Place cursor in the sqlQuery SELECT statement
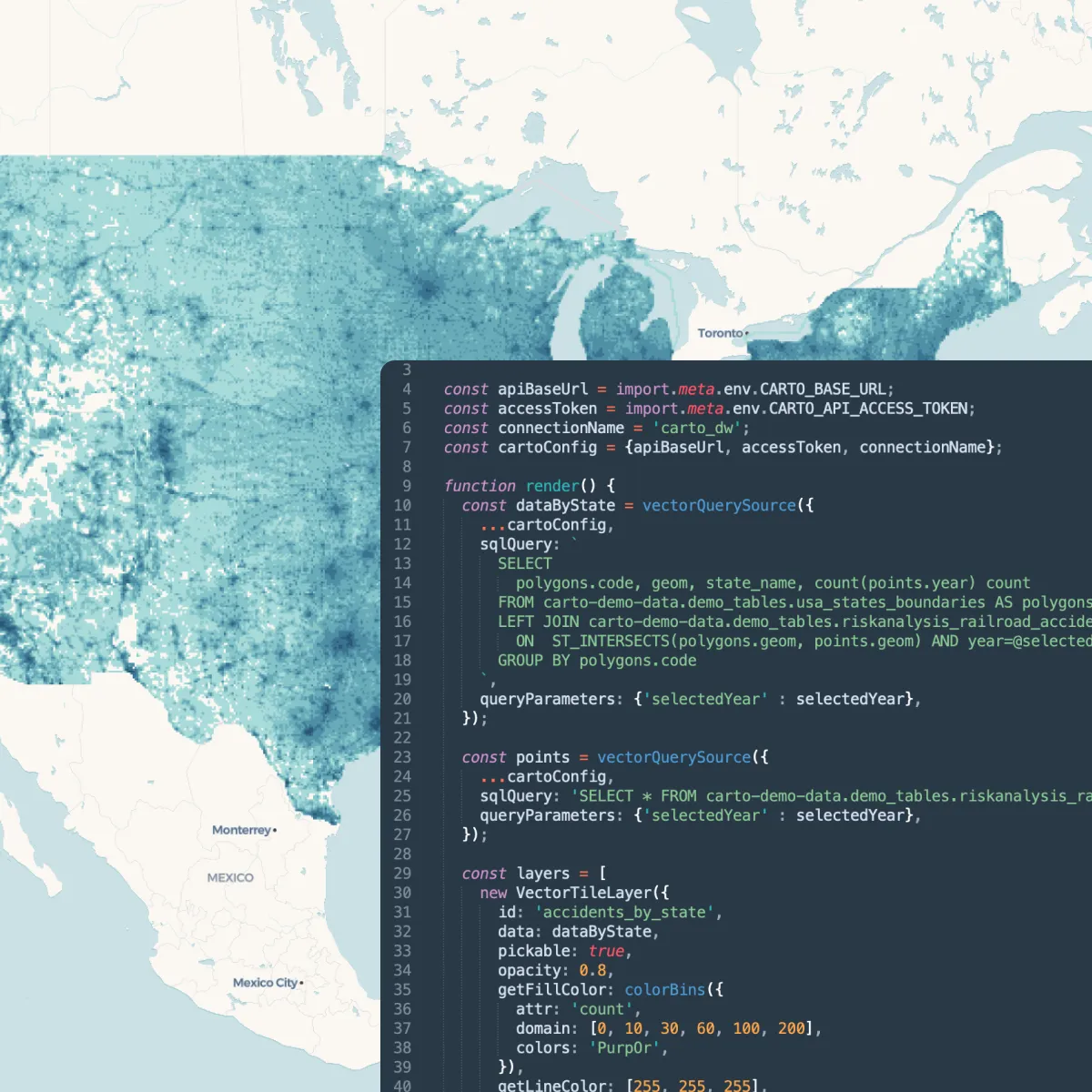 point(524,563)
